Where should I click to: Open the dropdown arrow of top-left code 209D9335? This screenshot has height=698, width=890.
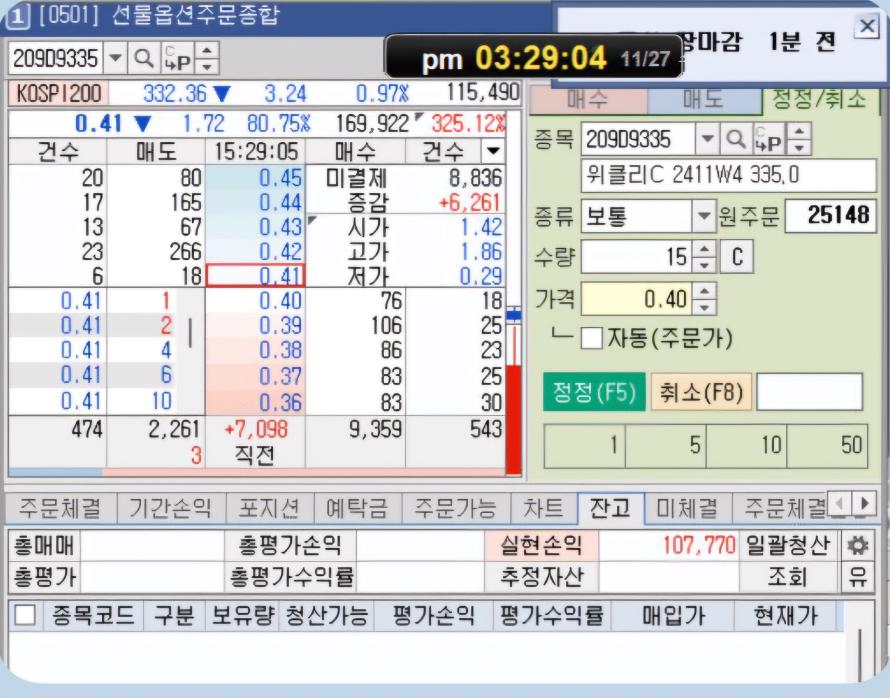tap(115, 58)
